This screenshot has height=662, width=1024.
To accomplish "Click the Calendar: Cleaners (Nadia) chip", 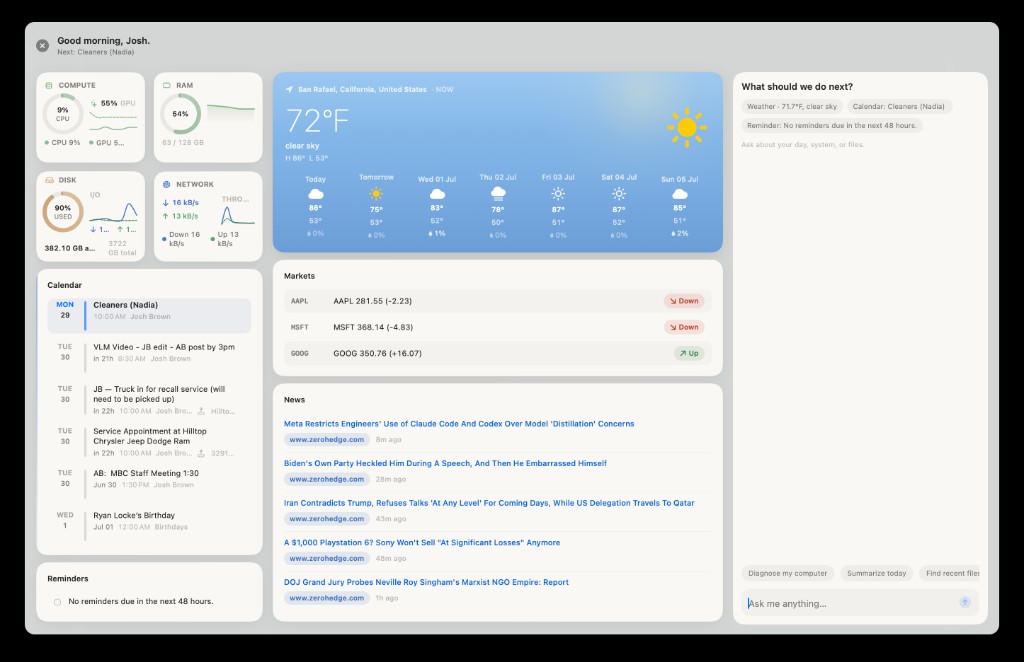I will 899,106.
